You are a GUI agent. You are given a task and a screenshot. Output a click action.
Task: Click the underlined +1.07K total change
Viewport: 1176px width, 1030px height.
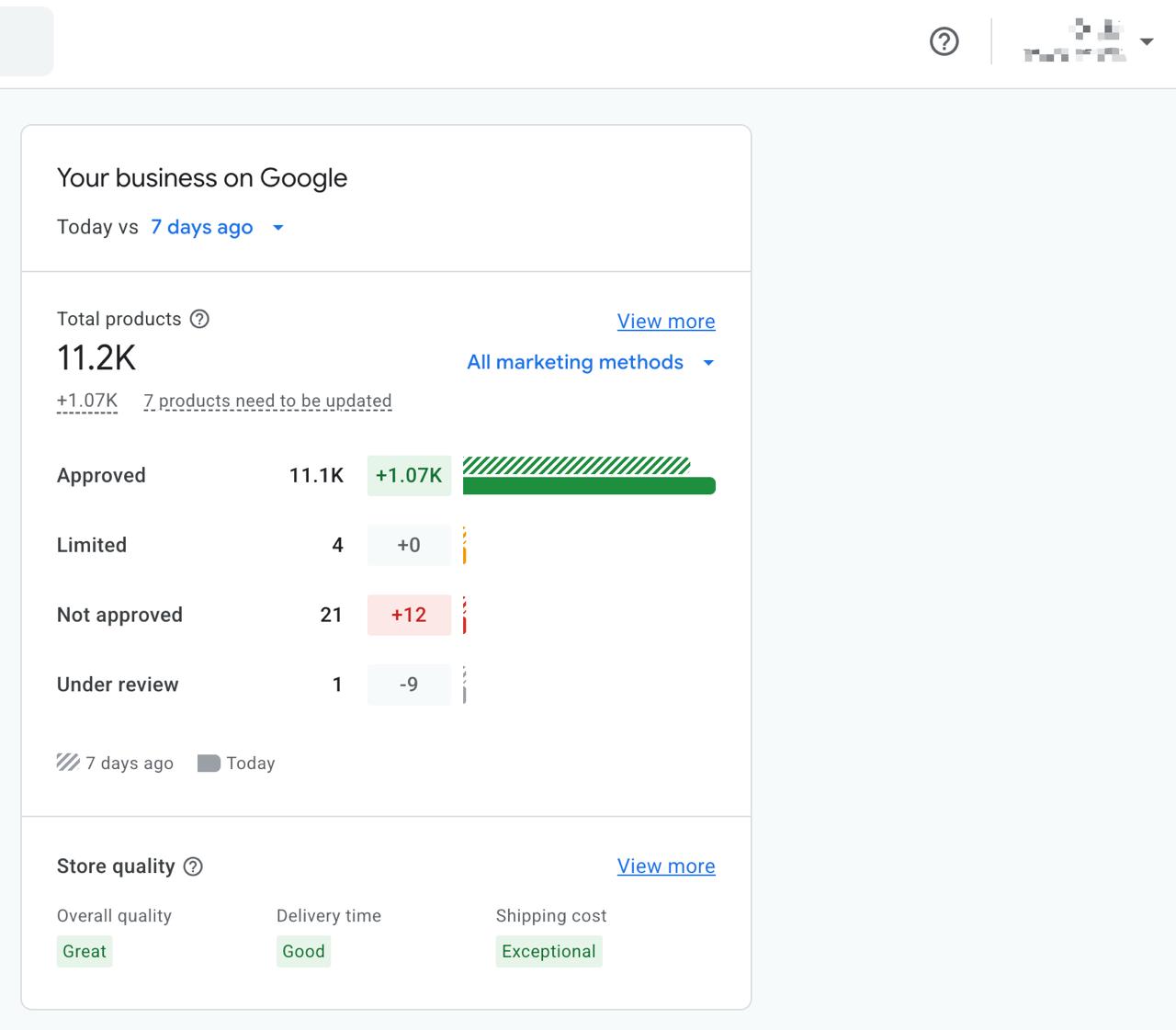[x=87, y=401]
